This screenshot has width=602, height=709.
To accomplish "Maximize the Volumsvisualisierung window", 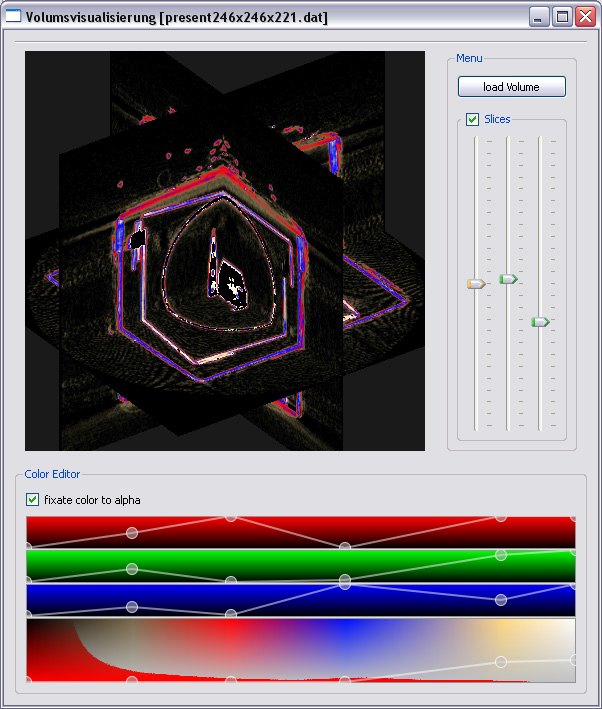I will (x=562, y=17).
